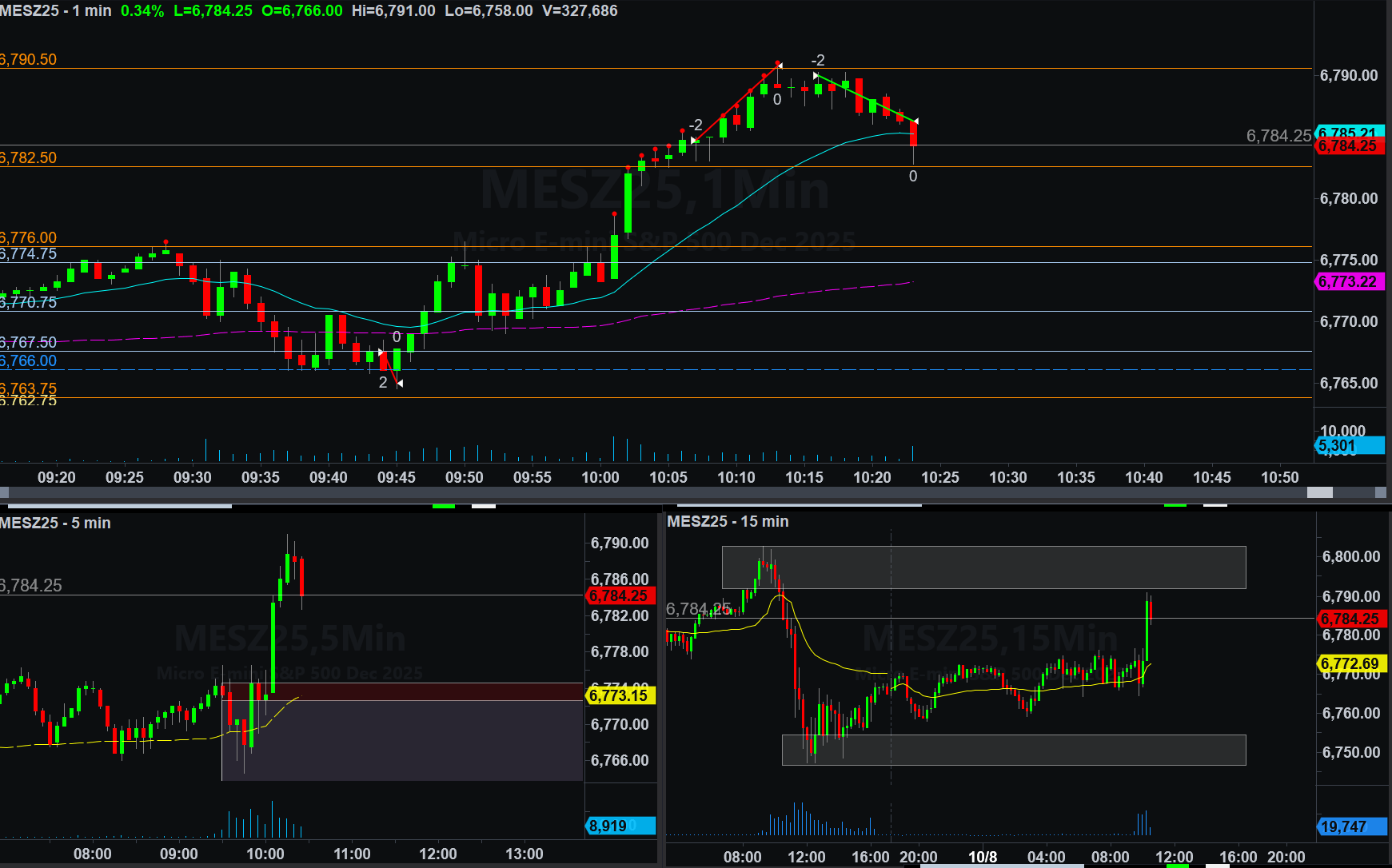Click the blue 6,766.00 dashed line label

29,361
